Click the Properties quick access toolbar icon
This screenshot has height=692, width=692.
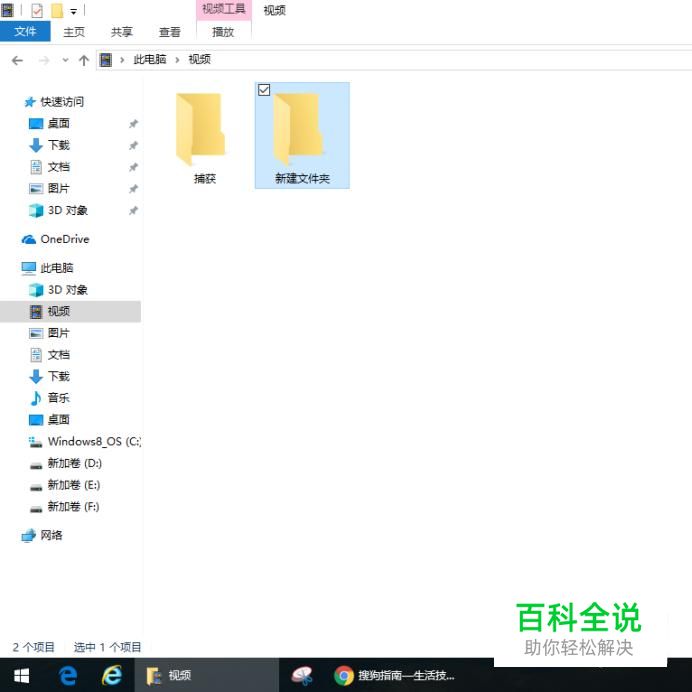pos(37,11)
